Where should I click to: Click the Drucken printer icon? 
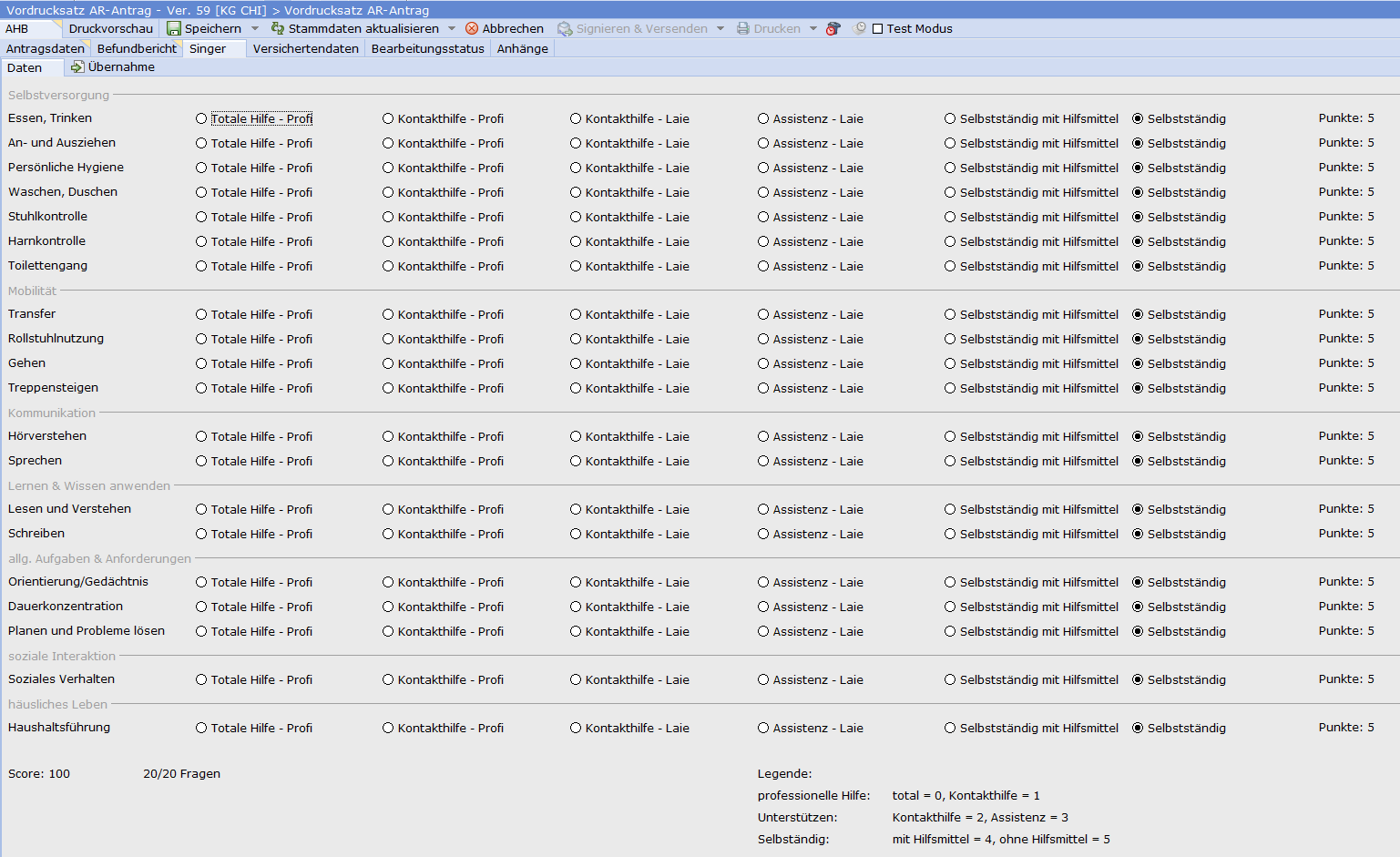(743, 29)
